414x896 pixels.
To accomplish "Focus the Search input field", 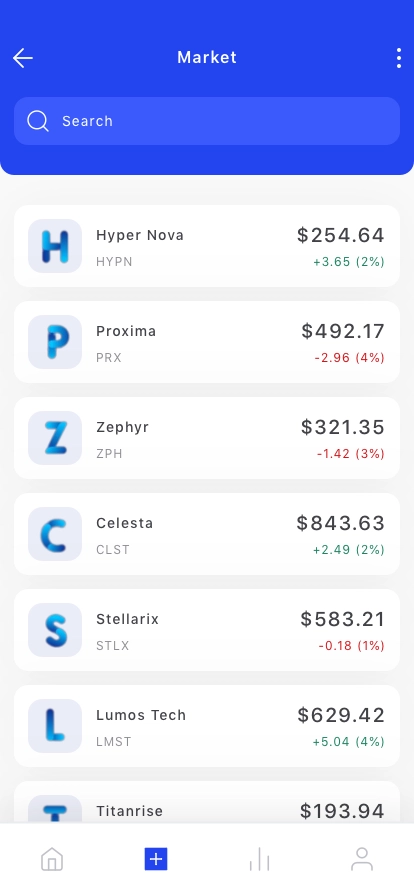I will tap(207, 121).
